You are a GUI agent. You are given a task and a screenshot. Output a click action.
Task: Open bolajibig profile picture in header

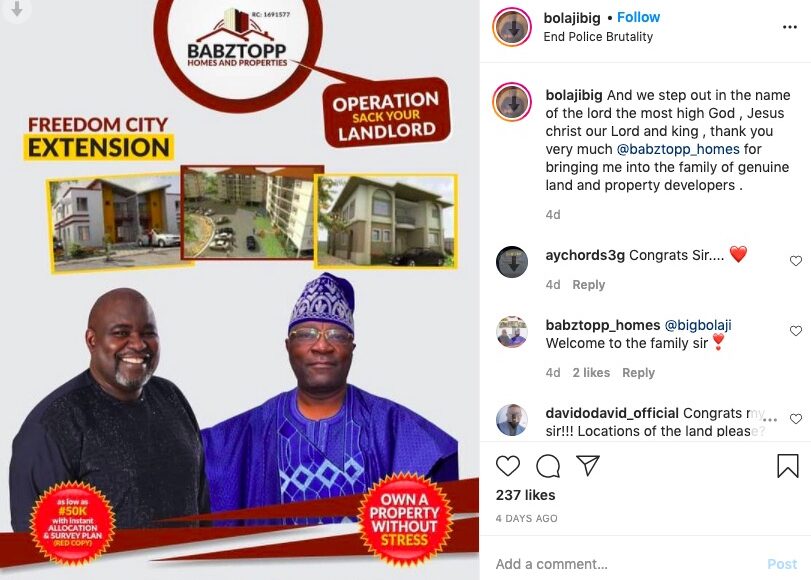512,27
